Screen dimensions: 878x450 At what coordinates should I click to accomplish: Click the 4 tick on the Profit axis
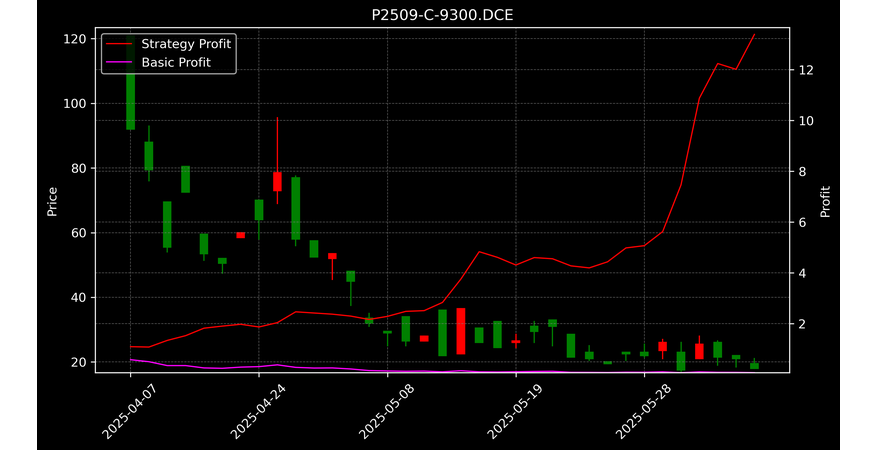coord(802,273)
